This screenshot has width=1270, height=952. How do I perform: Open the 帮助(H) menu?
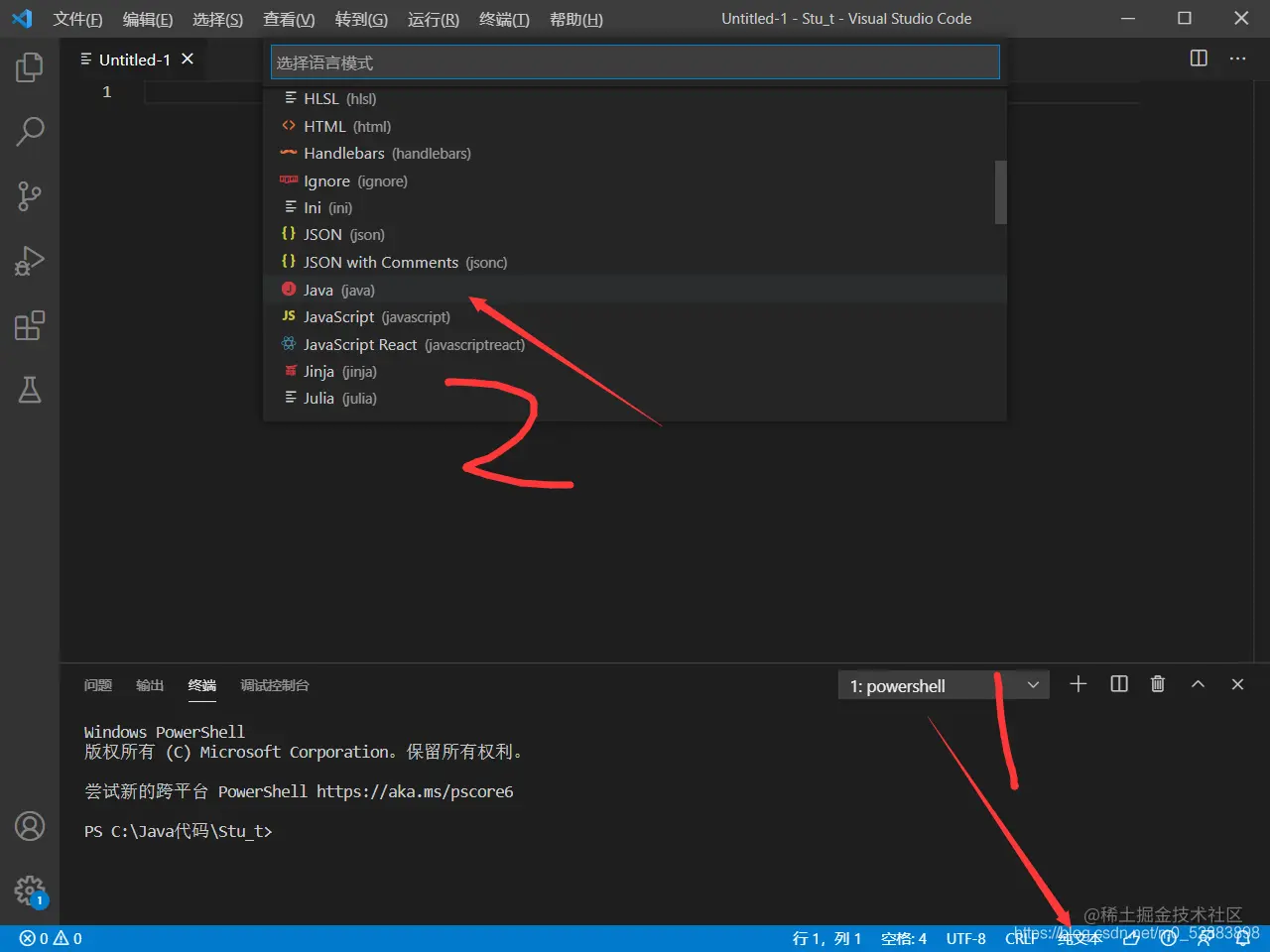click(x=576, y=19)
